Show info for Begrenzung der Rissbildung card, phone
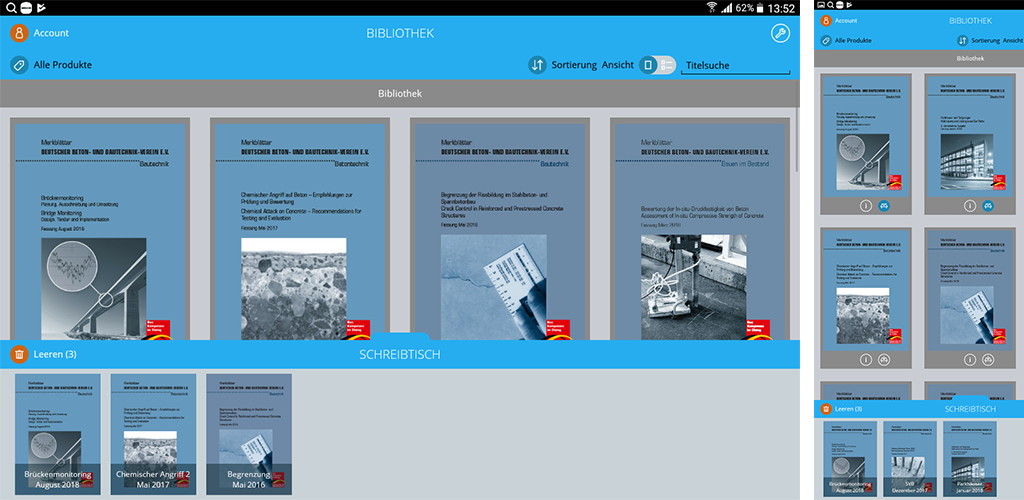1024x500 pixels. [x=970, y=360]
